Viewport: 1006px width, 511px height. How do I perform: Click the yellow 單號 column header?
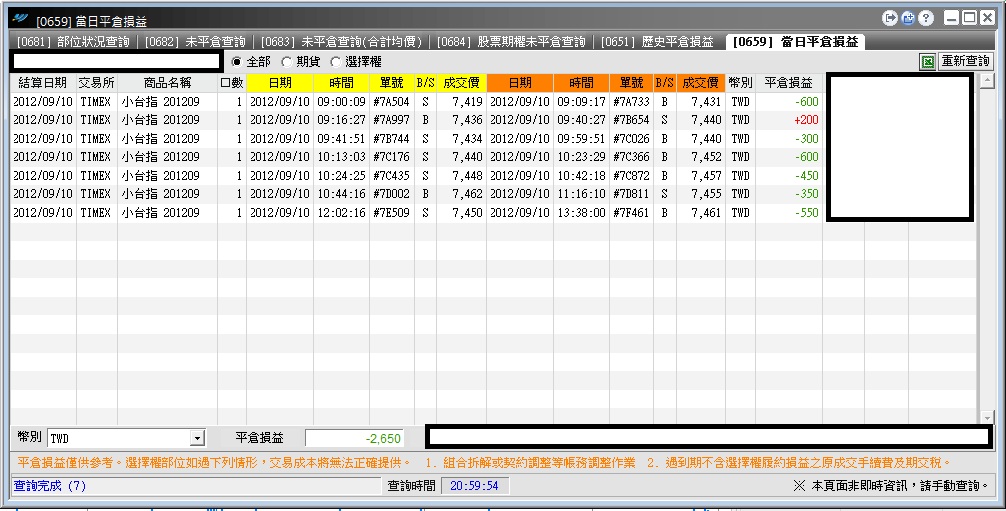392,83
